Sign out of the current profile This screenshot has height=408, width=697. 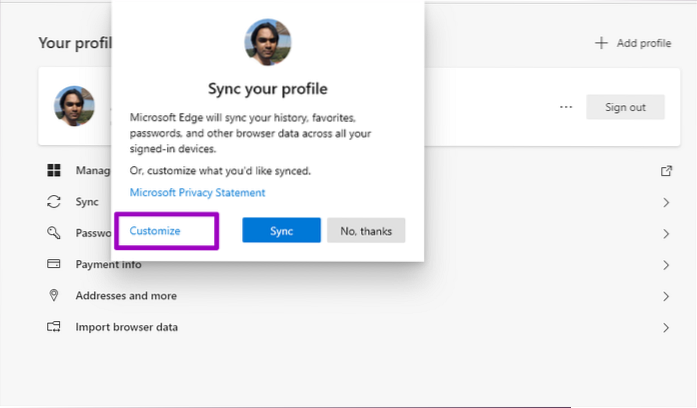(x=624, y=107)
